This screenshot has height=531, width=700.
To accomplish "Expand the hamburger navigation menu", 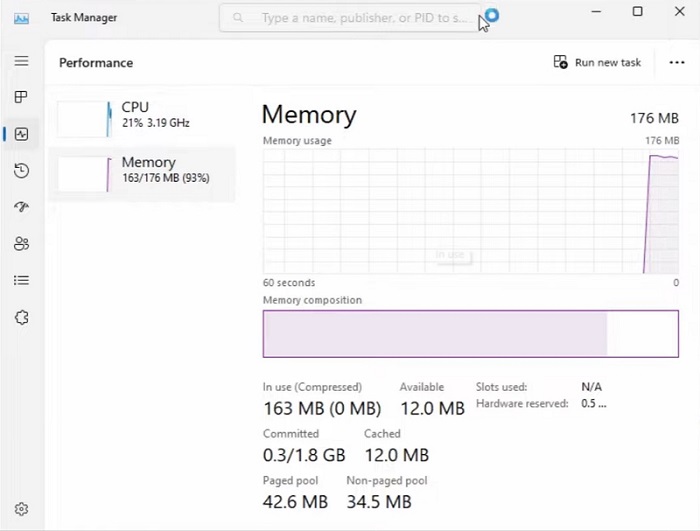I will [21, 61].
